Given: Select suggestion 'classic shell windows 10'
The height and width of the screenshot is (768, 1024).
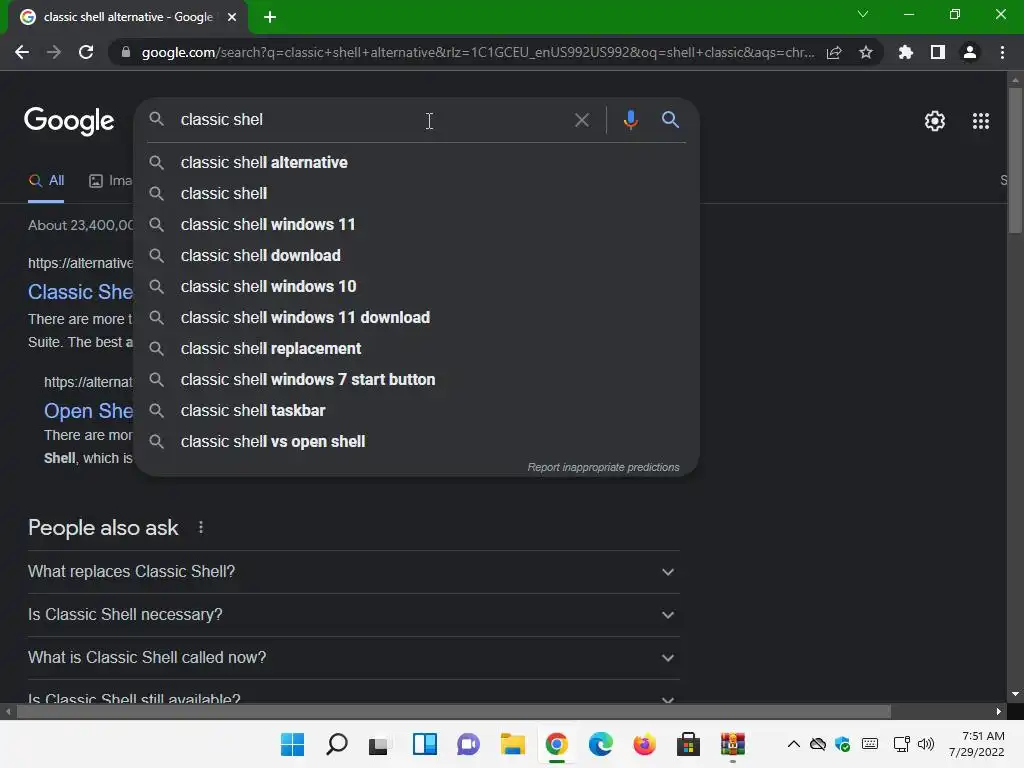Looking at the screenshot, I should (x=417, y=287).
